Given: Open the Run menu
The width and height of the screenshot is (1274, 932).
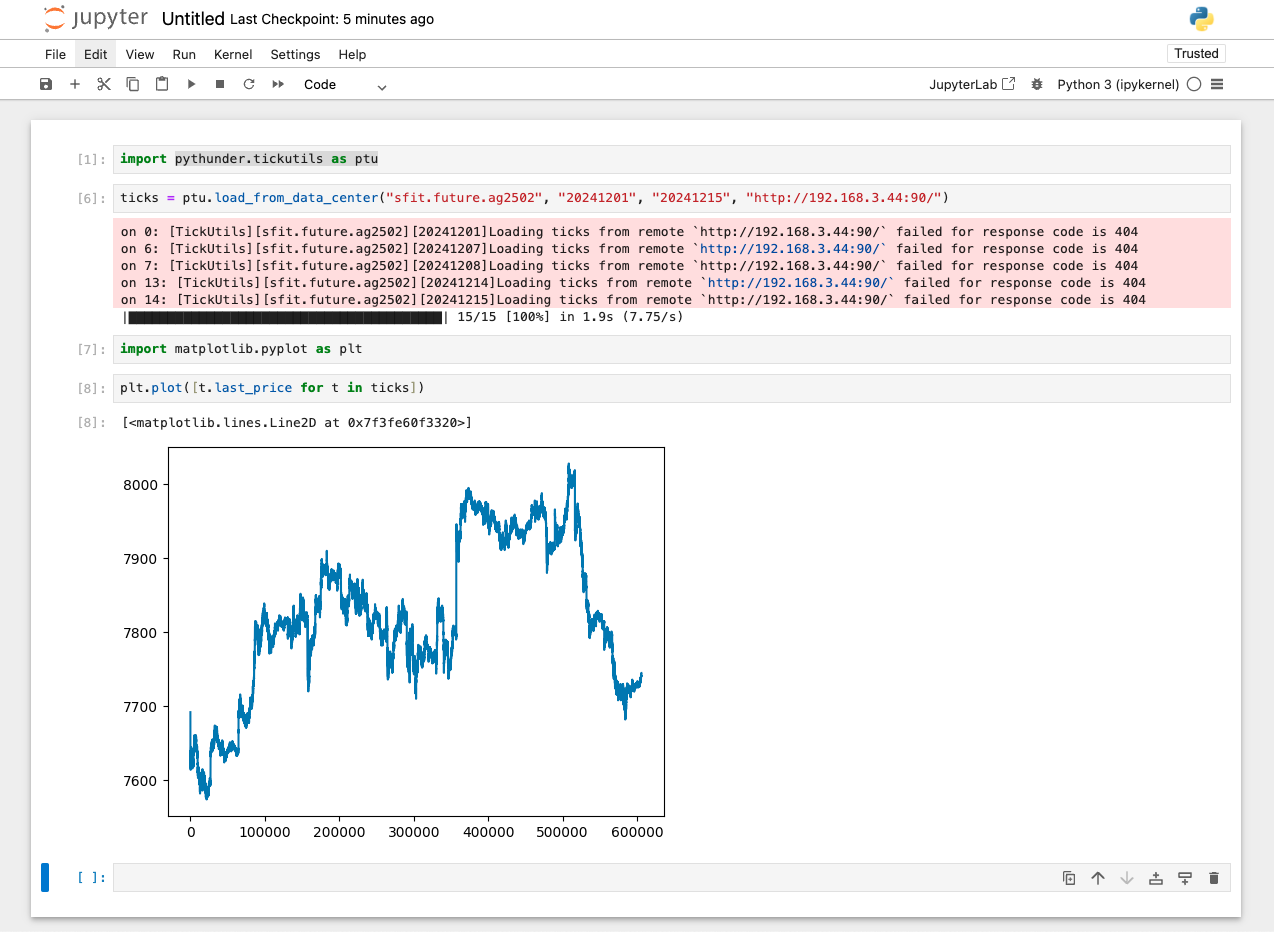Looking at the screenshot, I should 184,55.
